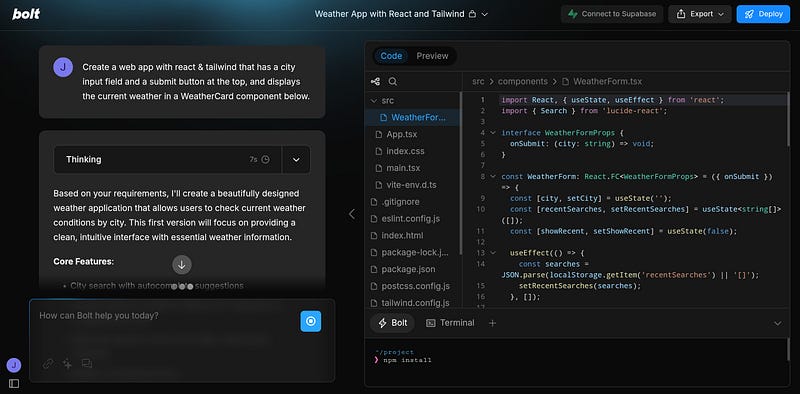Viewport: 800px width, 394px height.
Task: Click the attach link icon in prompt box
Action: tap(48, 364)
